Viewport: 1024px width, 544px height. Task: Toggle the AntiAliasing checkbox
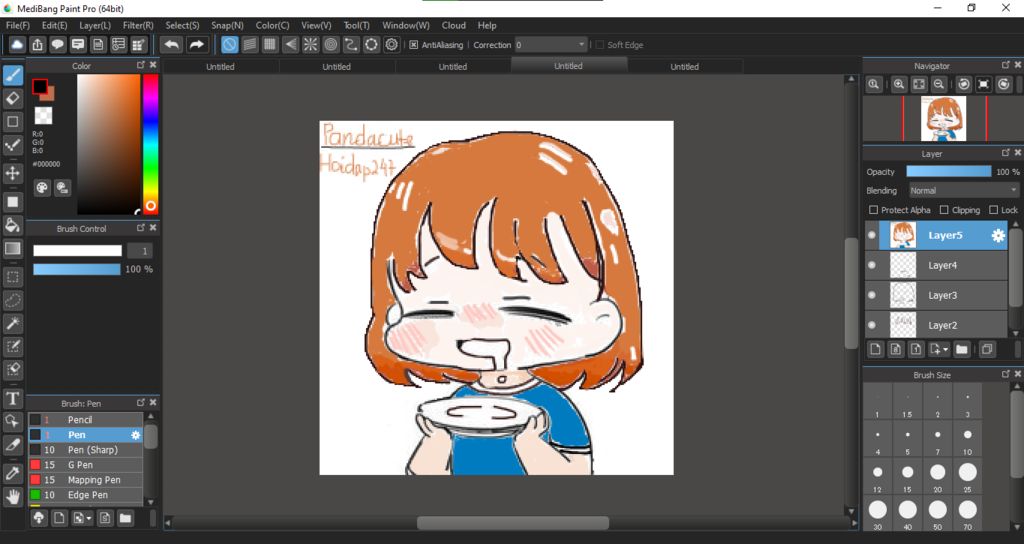click(413, 44)
